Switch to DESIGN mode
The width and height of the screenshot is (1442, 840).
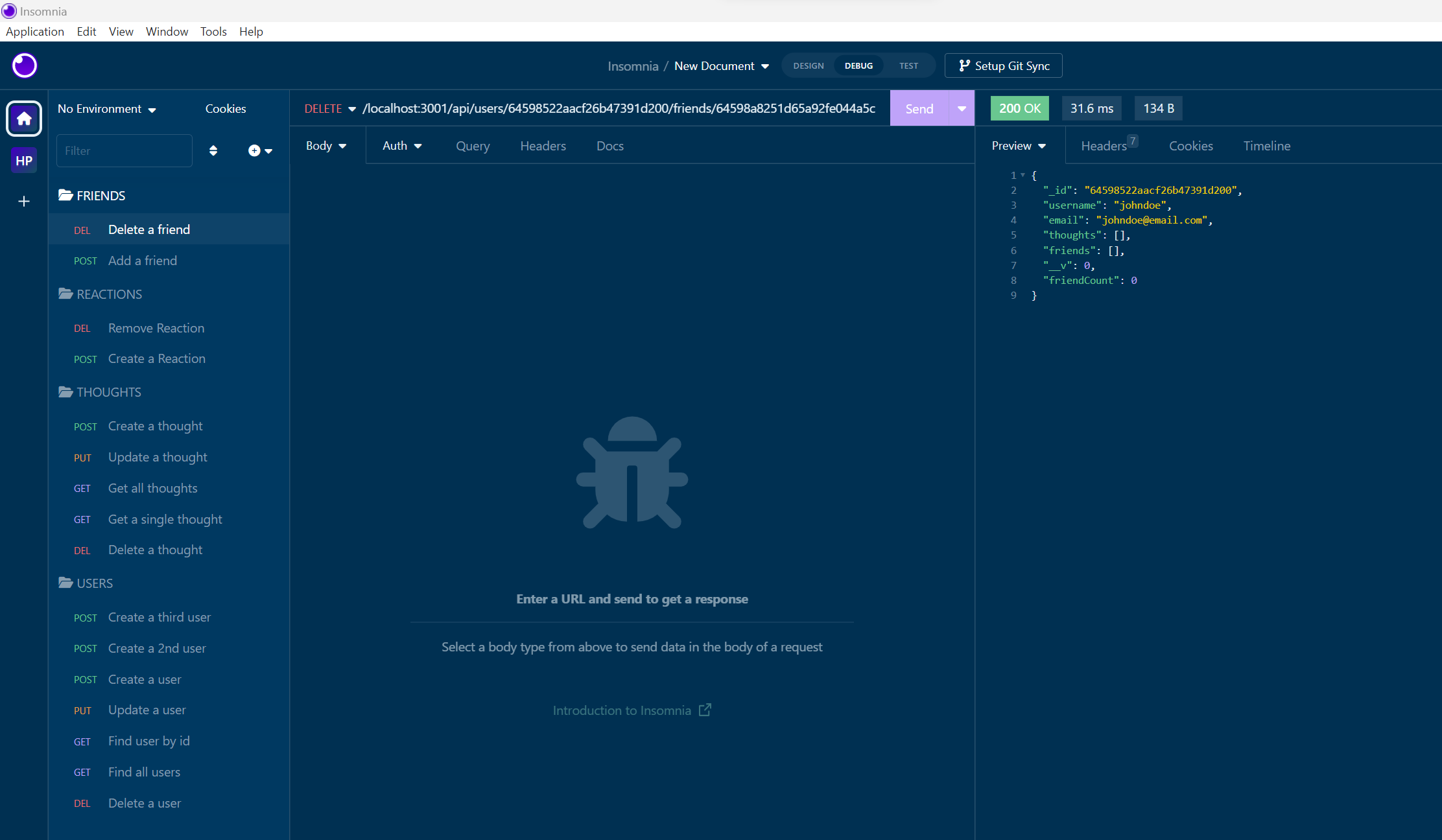click(x=808, y=65)
